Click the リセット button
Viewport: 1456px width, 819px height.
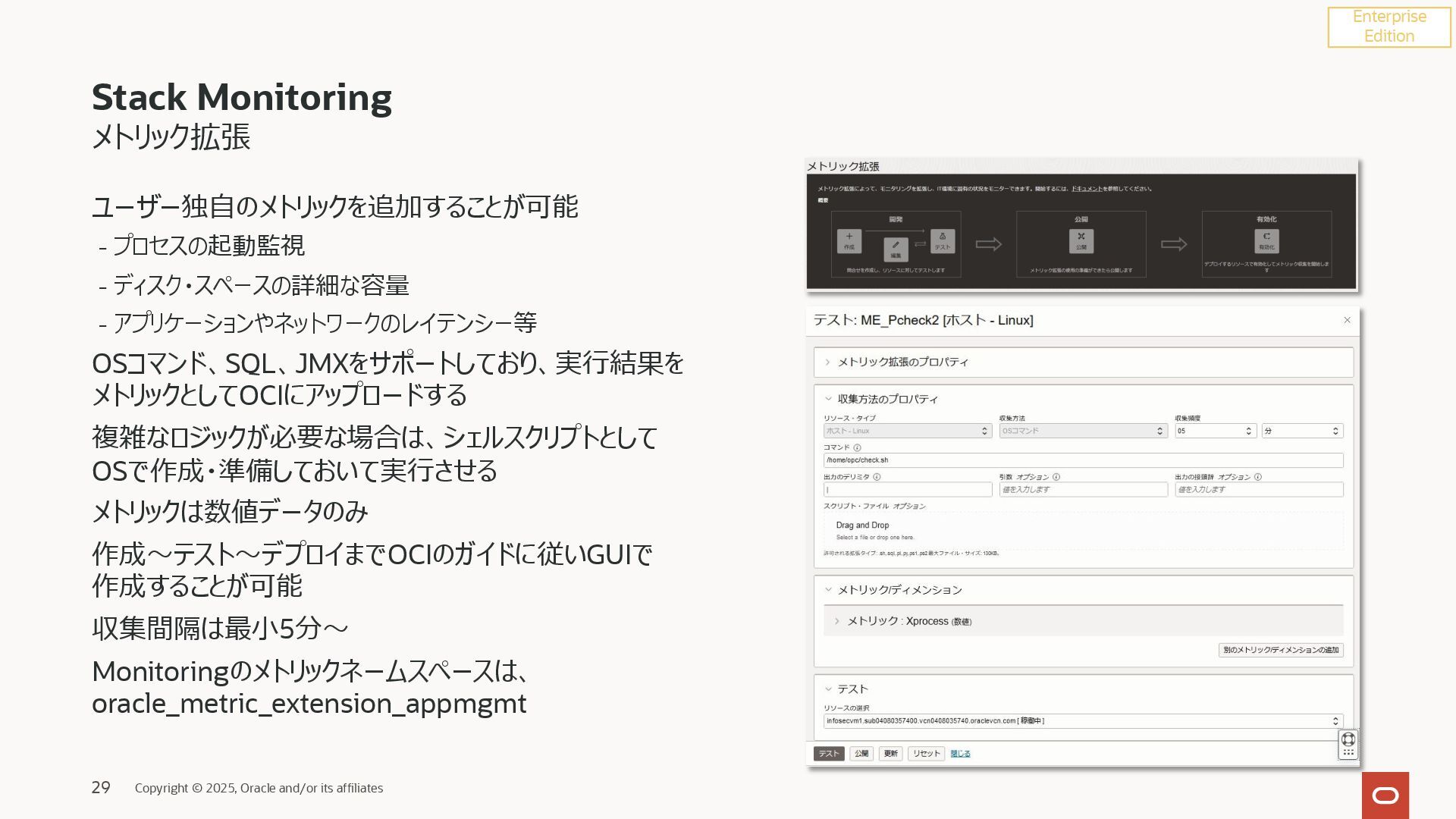926,754
